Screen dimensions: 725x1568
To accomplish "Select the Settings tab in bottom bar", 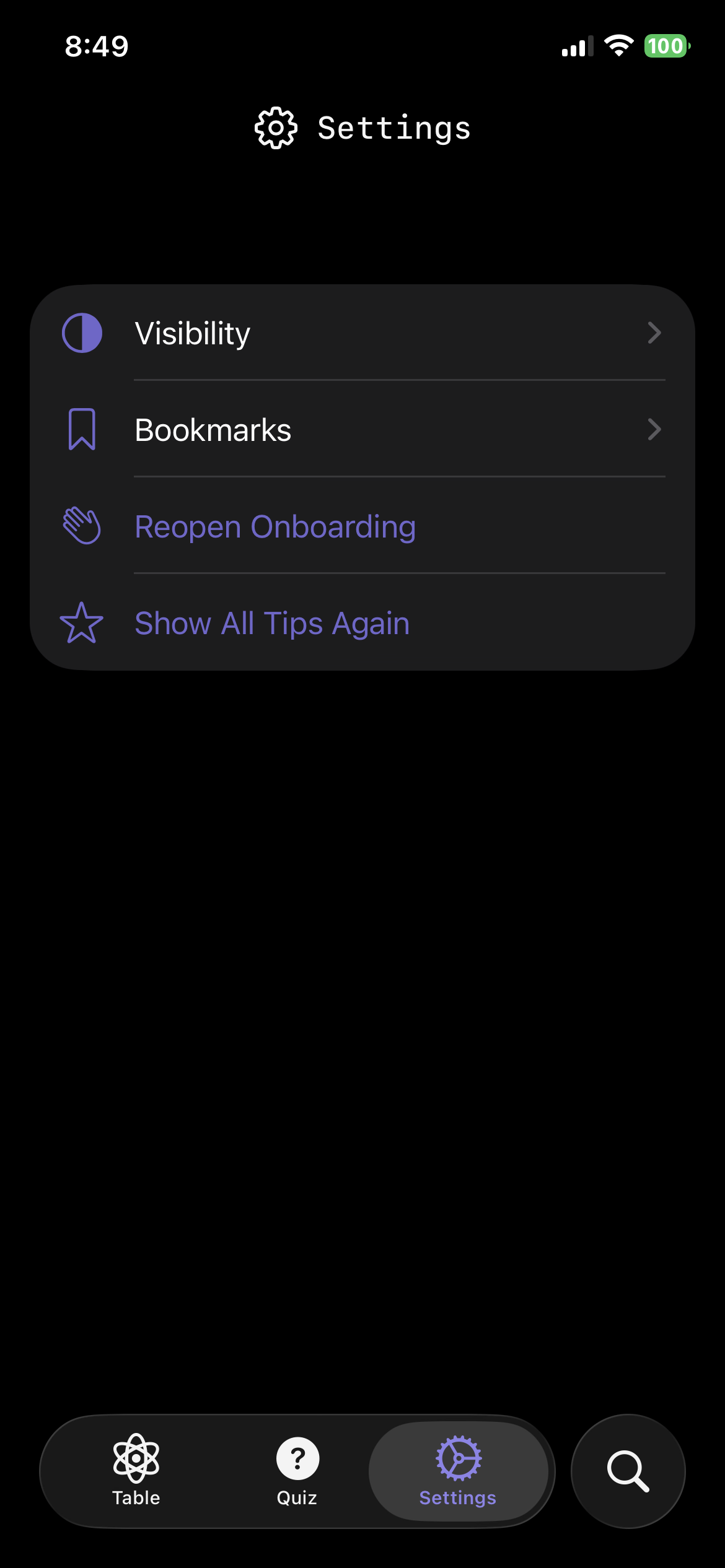I will pyautogui.click(x=458, y=1471).
